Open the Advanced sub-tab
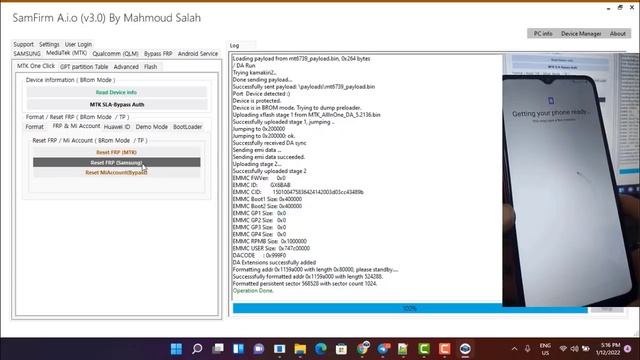 click(126, 67)
